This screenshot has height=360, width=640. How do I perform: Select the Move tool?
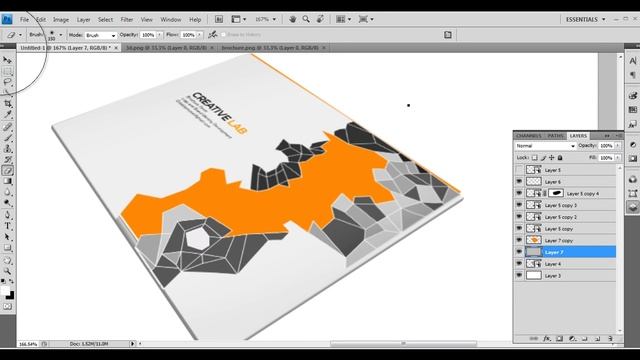(x=7, y=60)
